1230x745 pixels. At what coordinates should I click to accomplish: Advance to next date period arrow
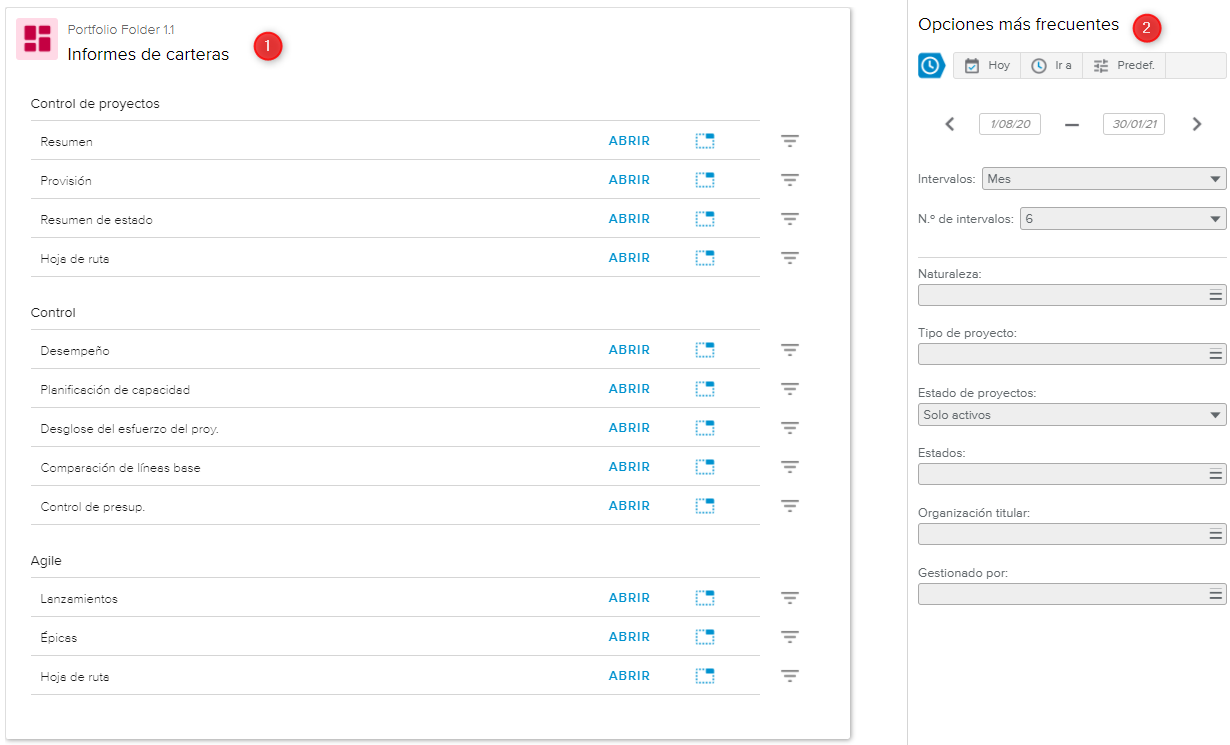point(1197,124)
